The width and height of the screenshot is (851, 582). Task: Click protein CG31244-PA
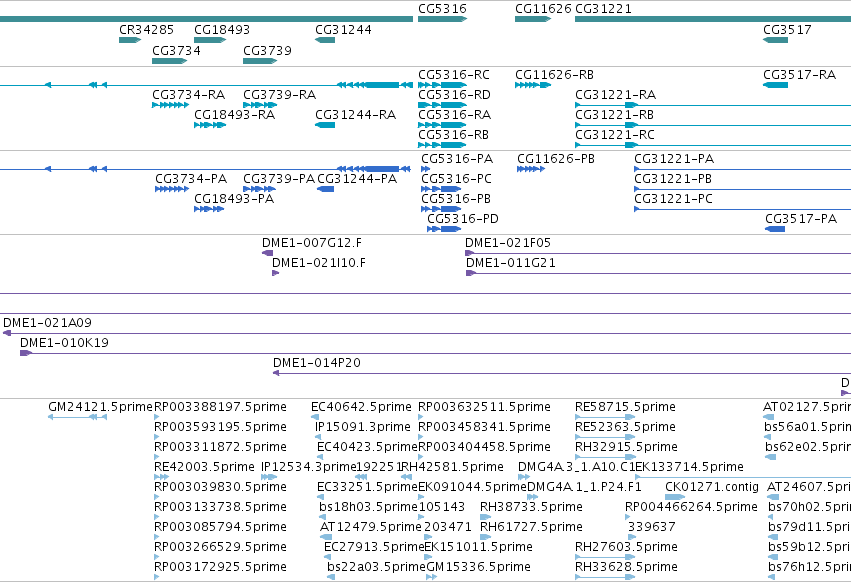click(325, 189)
